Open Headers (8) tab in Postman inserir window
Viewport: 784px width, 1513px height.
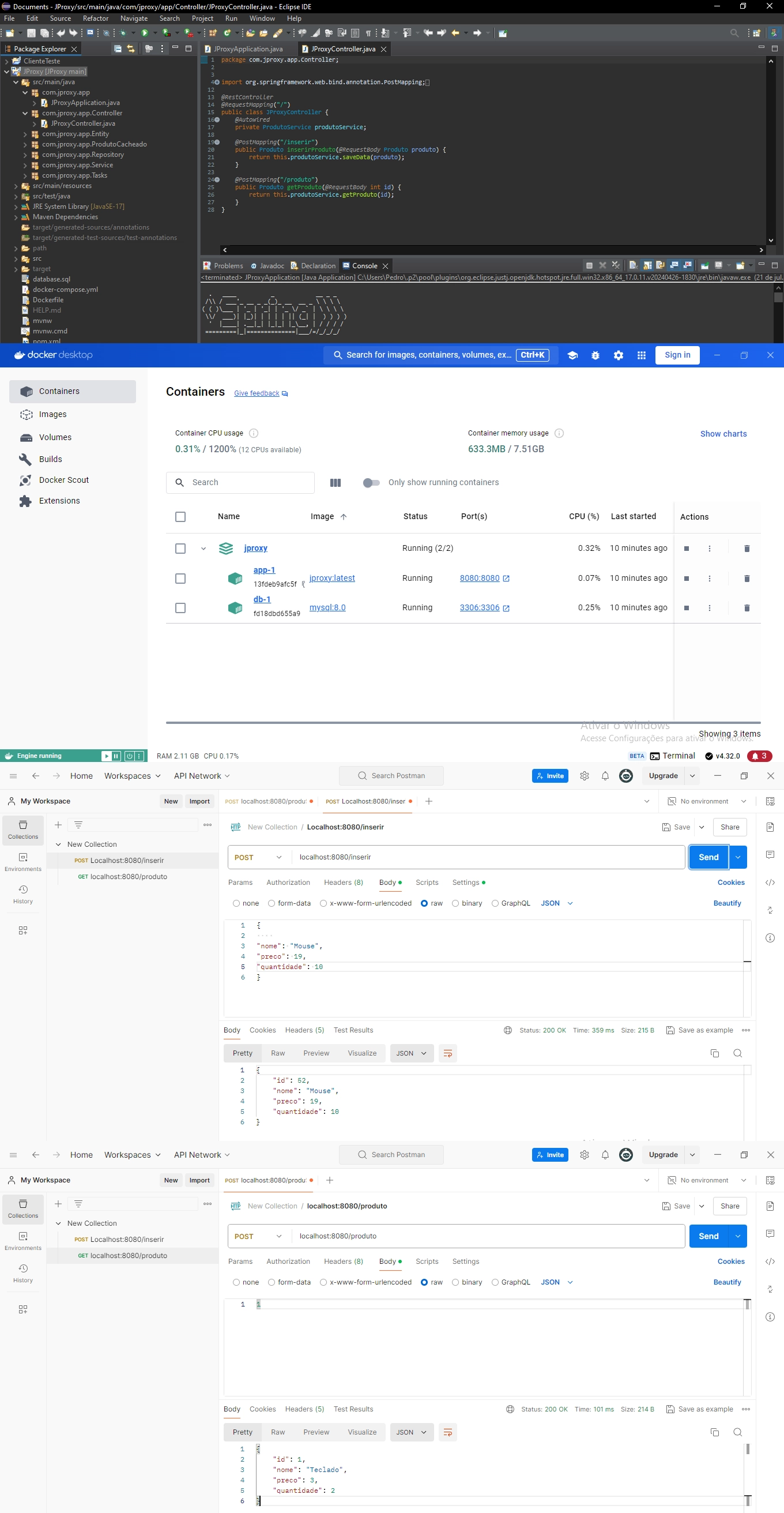[x=344, y=882]
